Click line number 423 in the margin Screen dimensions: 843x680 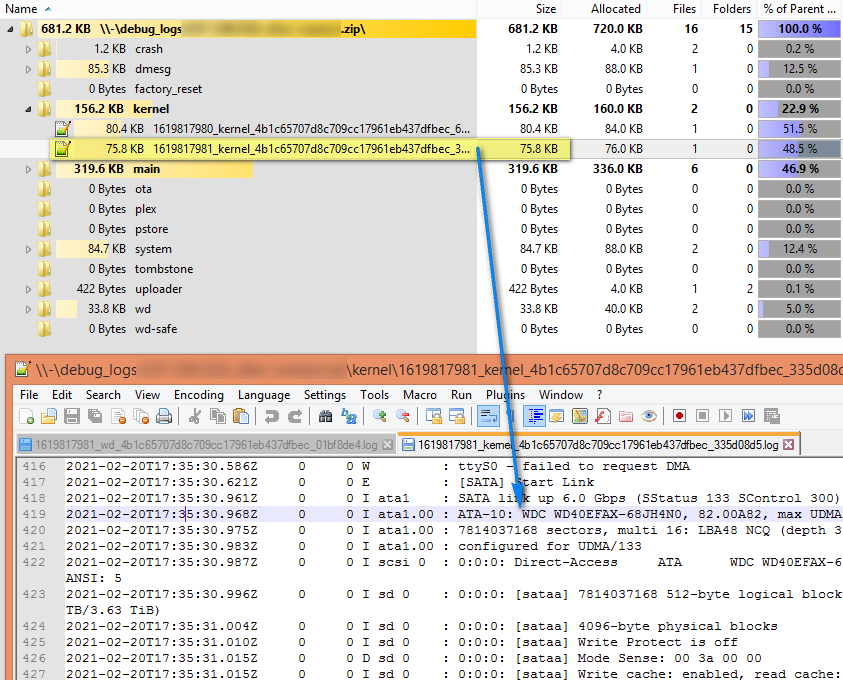coord(34,595)
